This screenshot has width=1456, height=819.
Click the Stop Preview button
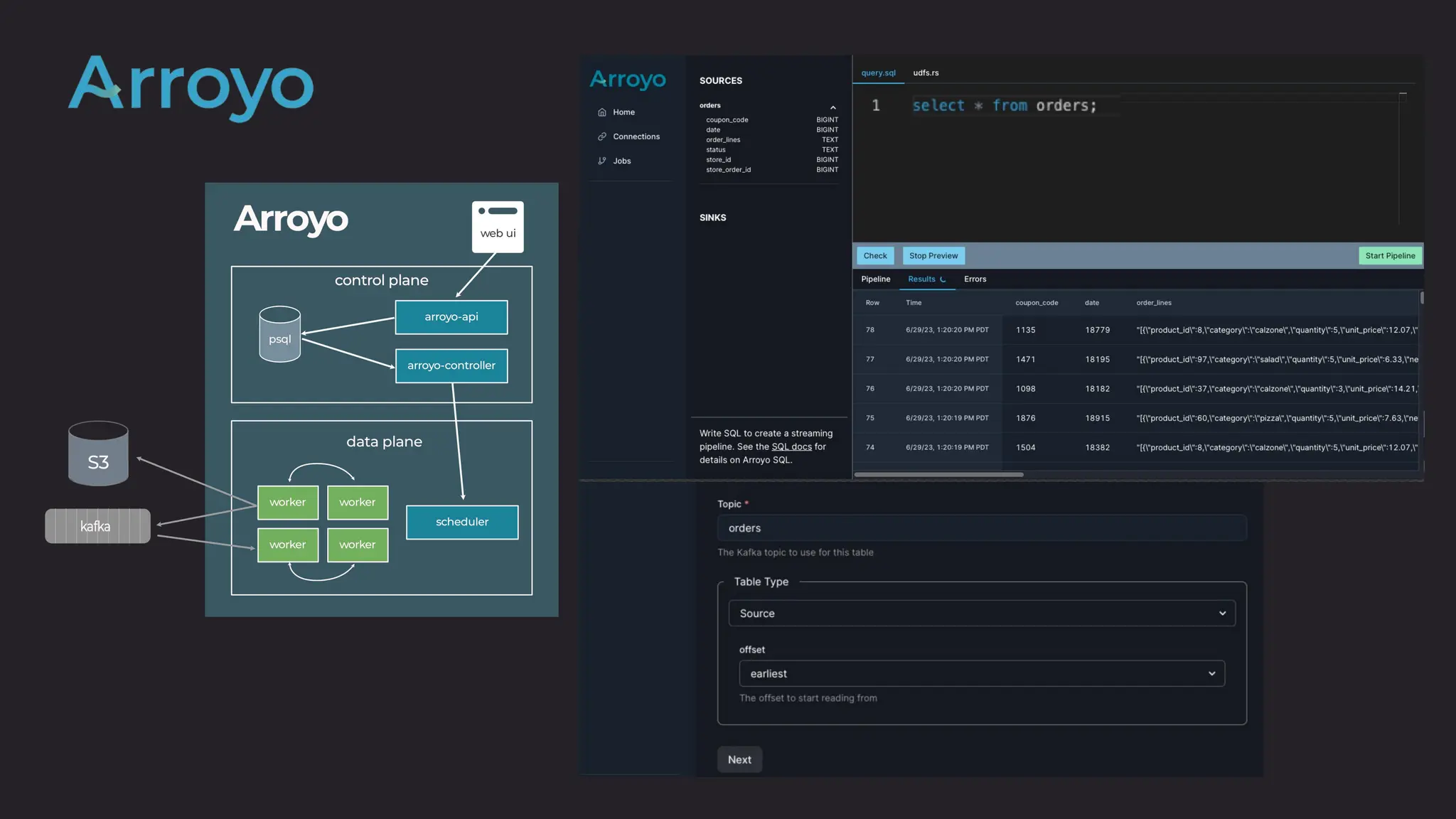(x=933, y=256)
